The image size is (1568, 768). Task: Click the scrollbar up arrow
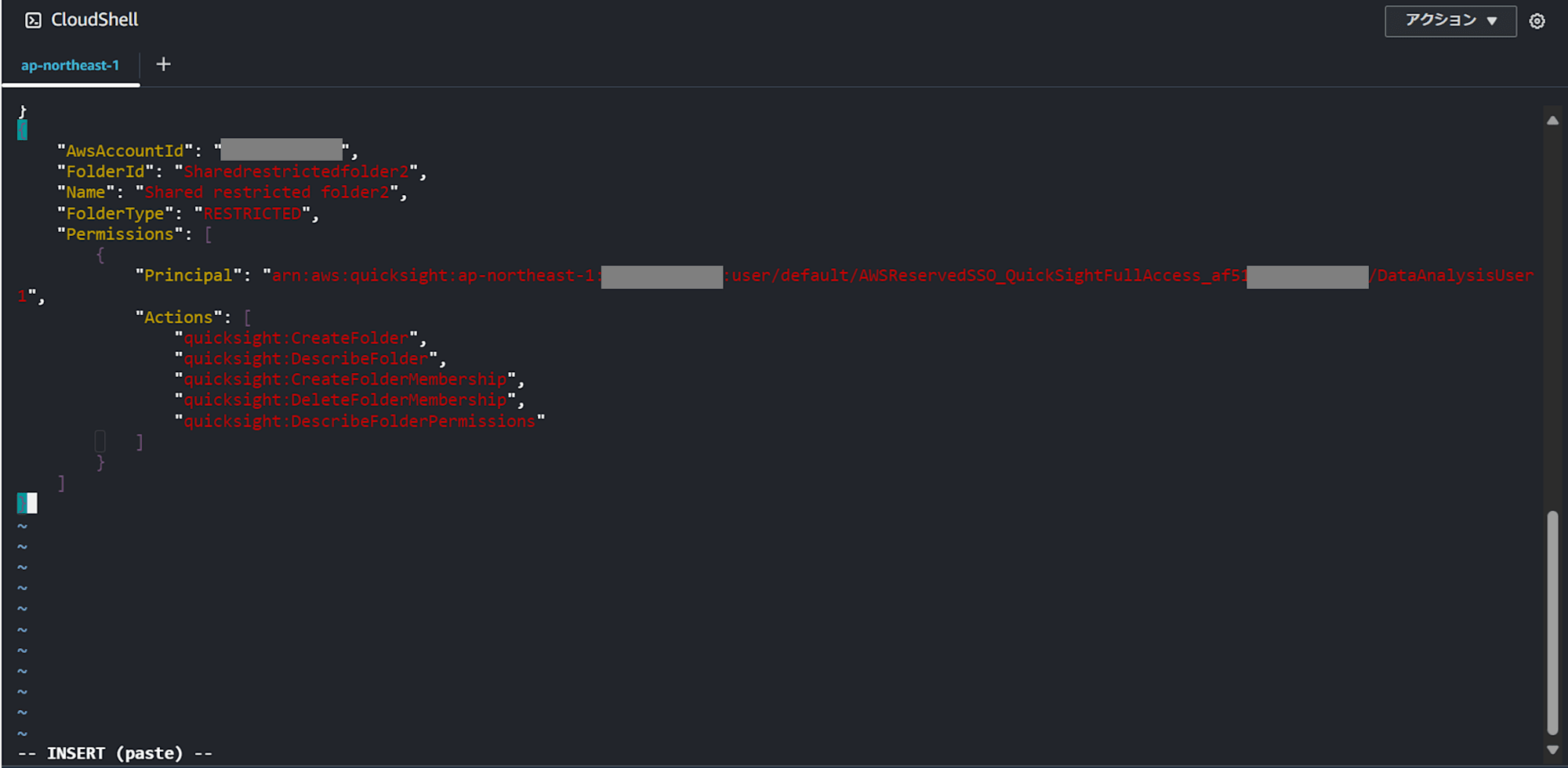(x=1552, y=121)
